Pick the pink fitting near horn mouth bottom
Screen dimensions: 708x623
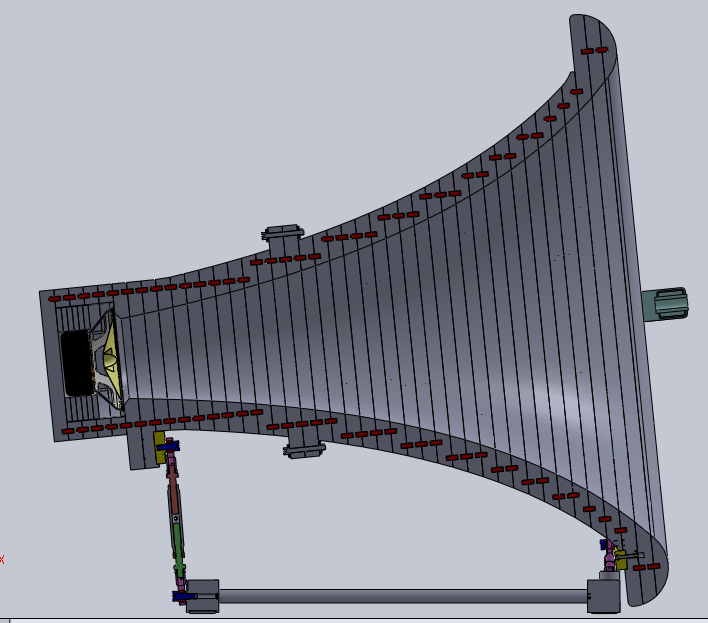pyautogui.click(x=610, y=556)
